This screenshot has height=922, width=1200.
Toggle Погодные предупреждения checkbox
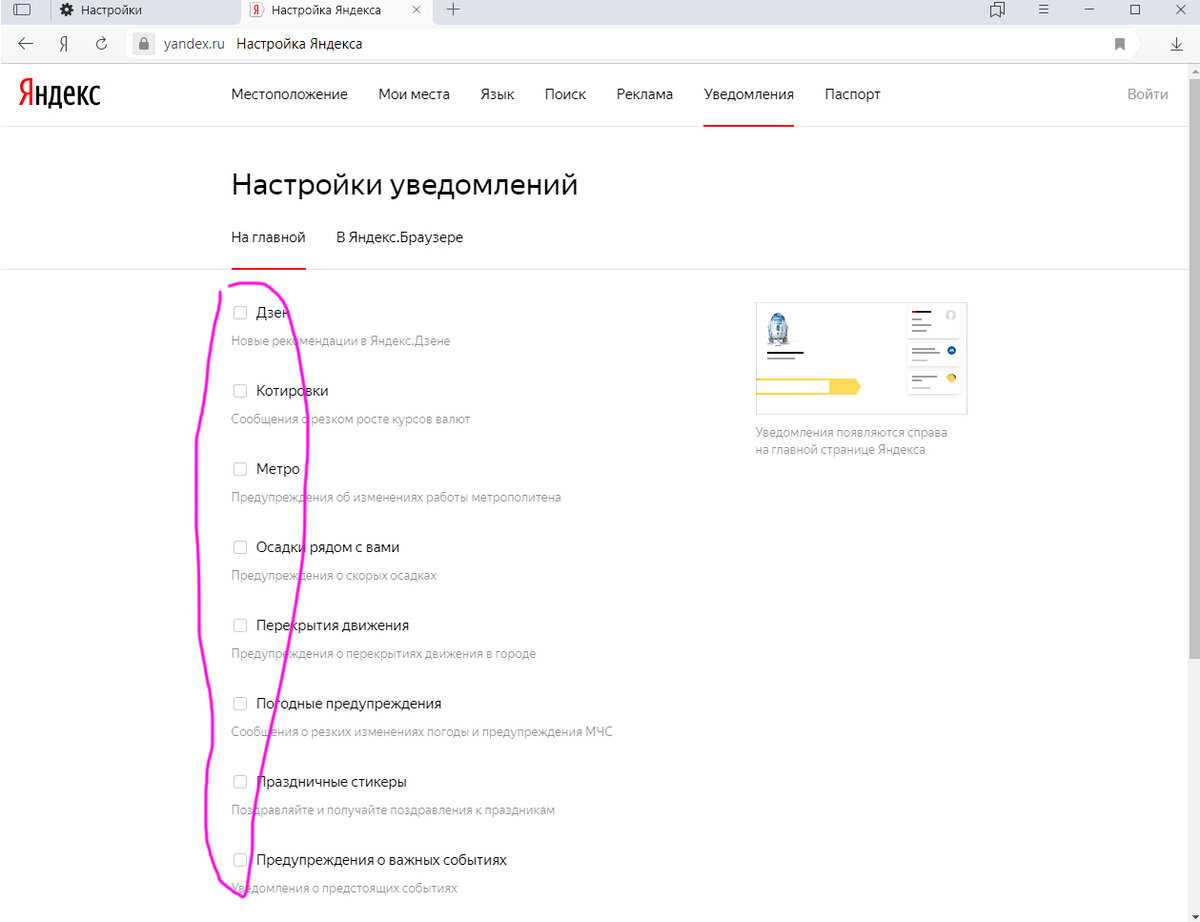(240, 703)
